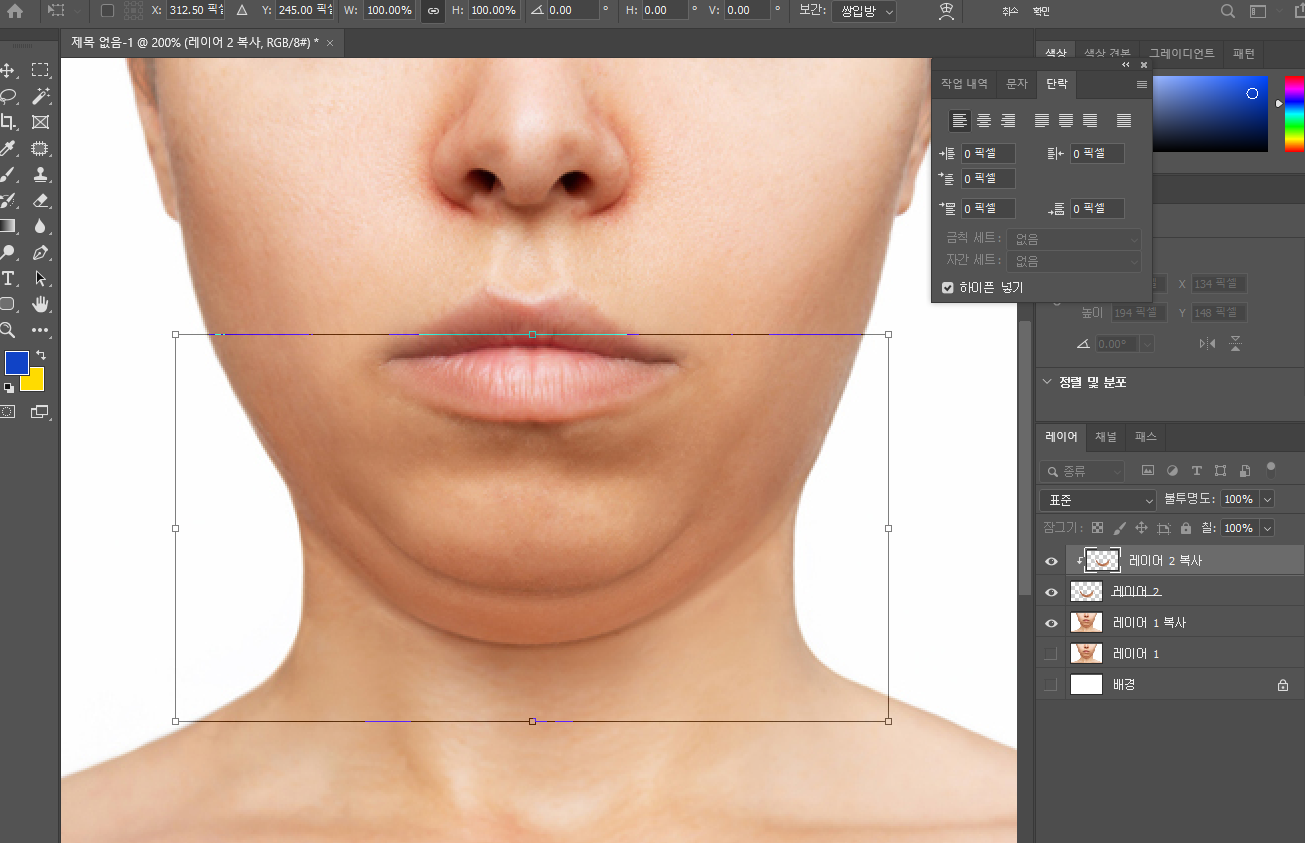Image resolution: width=1305 pixels, height=843 pixels.
Task: Hide the 레이어 2 layer
Action: pos(1050,592)
